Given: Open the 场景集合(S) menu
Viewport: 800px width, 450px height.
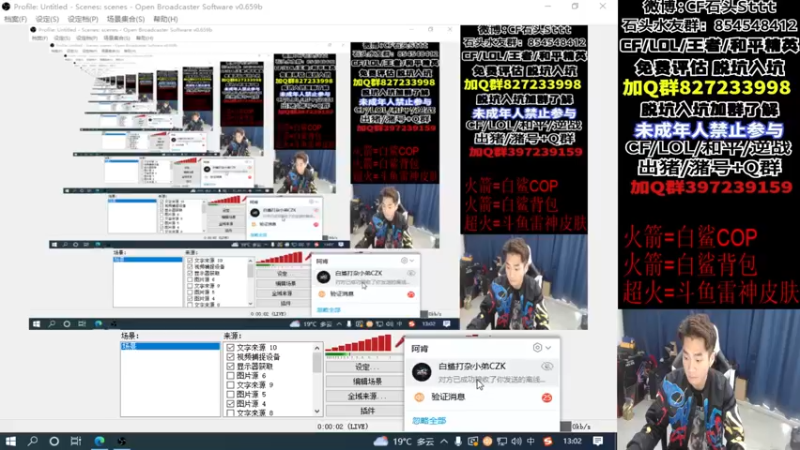Looking at the screenshot, I should 126,19.
